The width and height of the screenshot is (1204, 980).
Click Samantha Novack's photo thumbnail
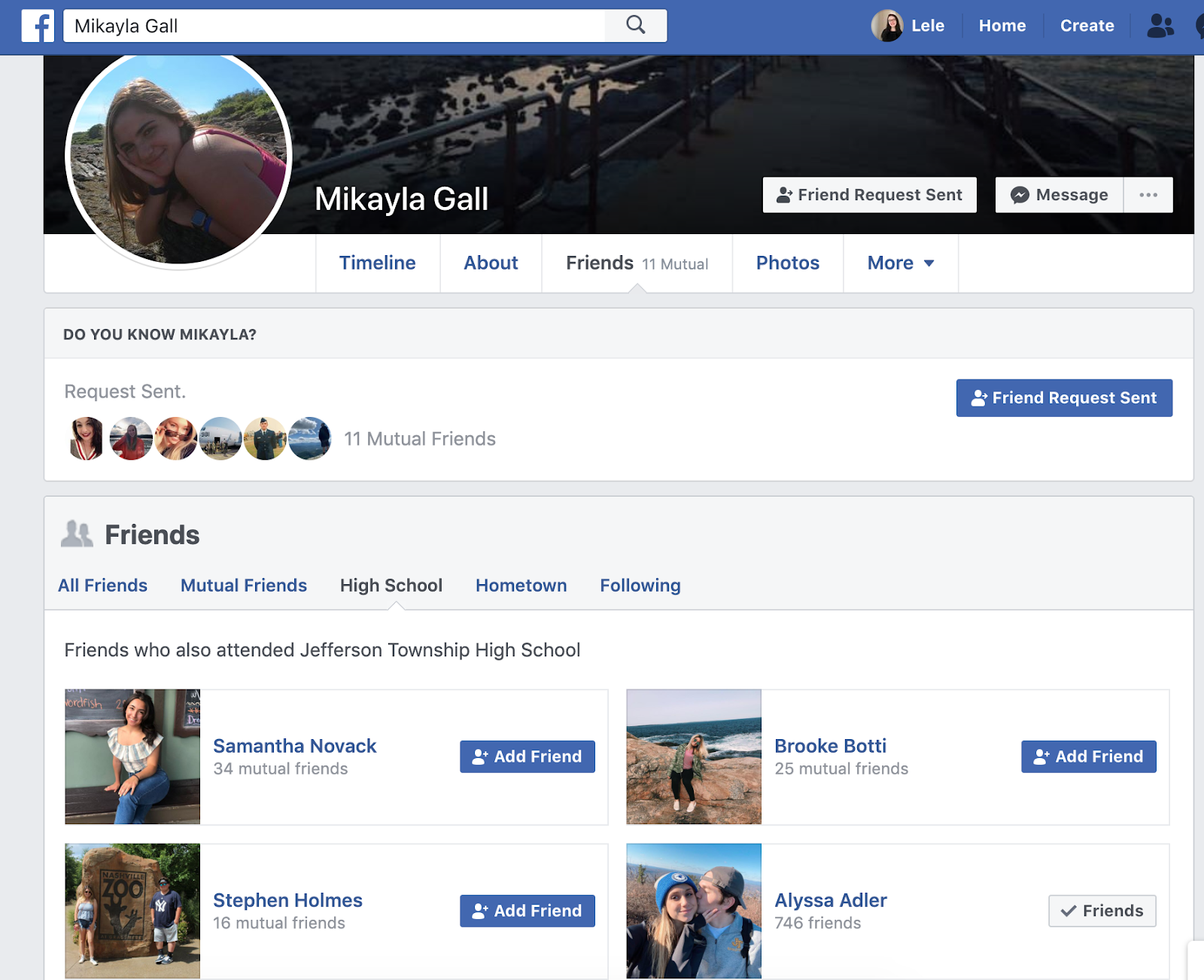(x=132, y=756)
